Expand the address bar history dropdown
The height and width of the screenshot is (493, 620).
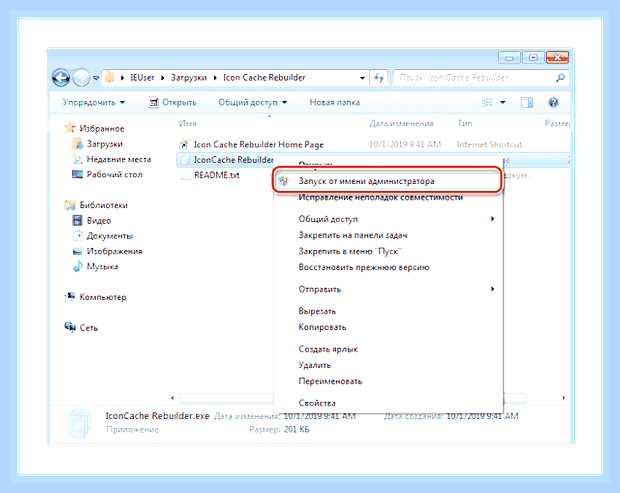(362, 78)
